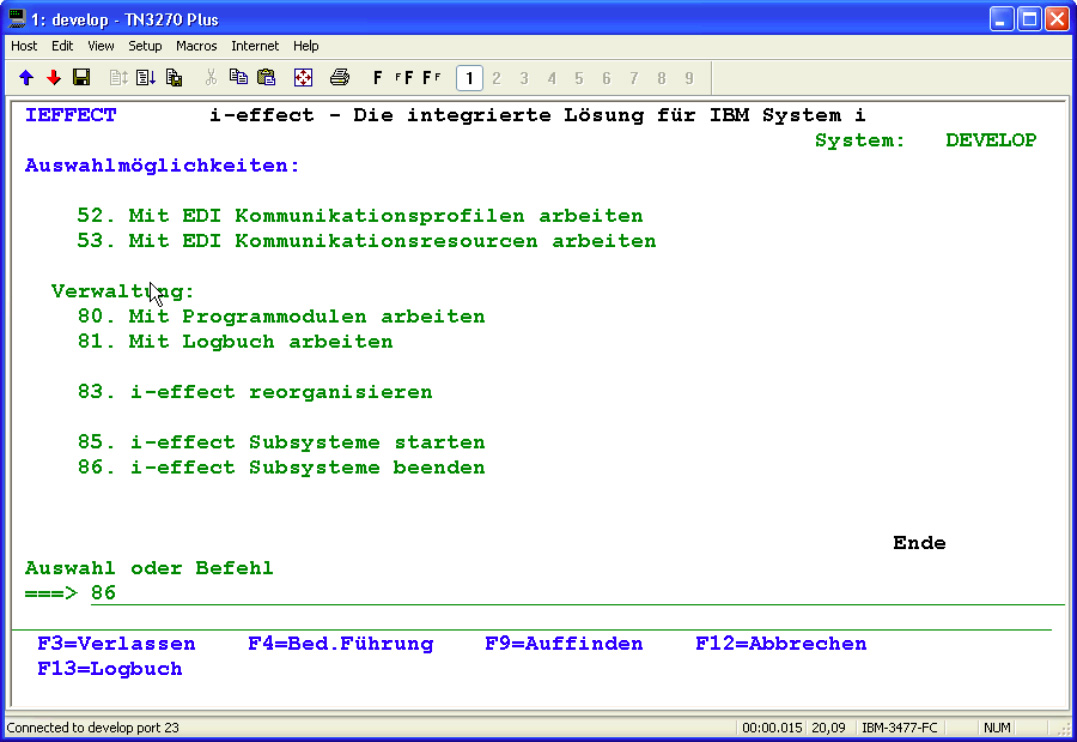Click option 81 Mit Logbuch arbeiten
Screen dimensions: 1077x742
(235, 342)
